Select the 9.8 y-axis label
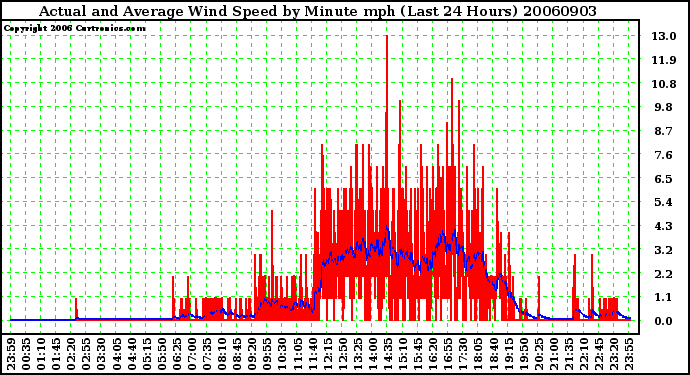The width and height of the screenshot is (690, 375). point(664,107)
